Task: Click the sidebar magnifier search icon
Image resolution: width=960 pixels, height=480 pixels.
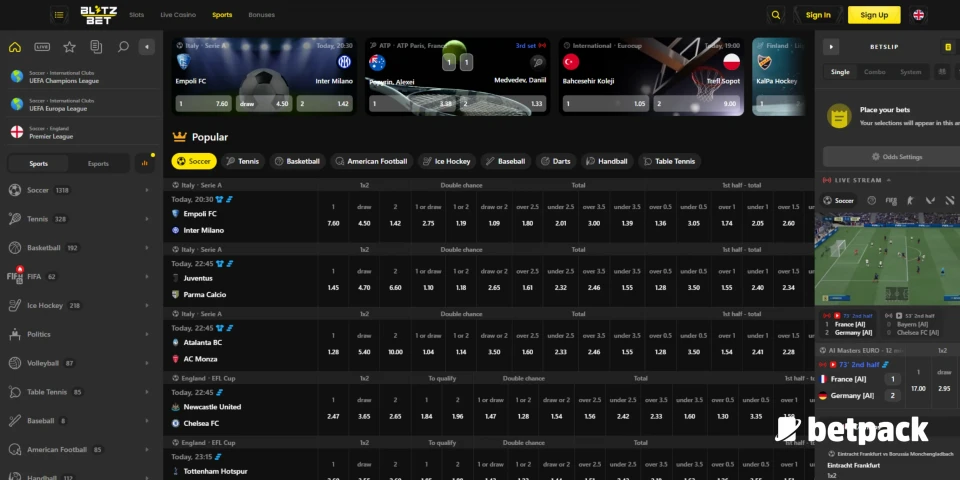Action: [x=123, y=47]
